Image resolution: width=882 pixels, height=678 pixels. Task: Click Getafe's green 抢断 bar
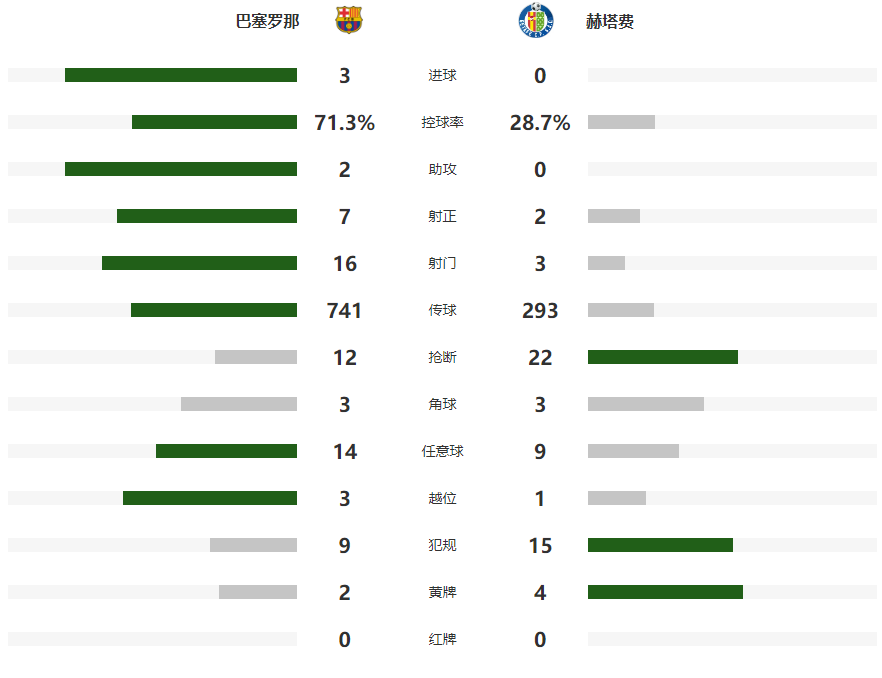[663, 357]
